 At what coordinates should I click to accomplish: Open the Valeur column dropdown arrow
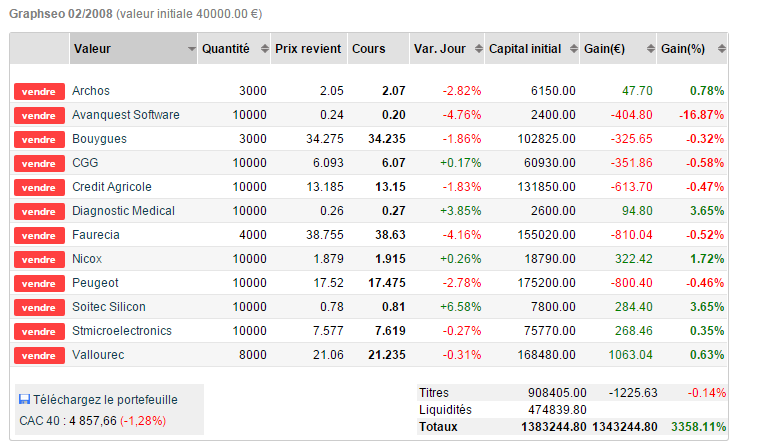[191, 48]
